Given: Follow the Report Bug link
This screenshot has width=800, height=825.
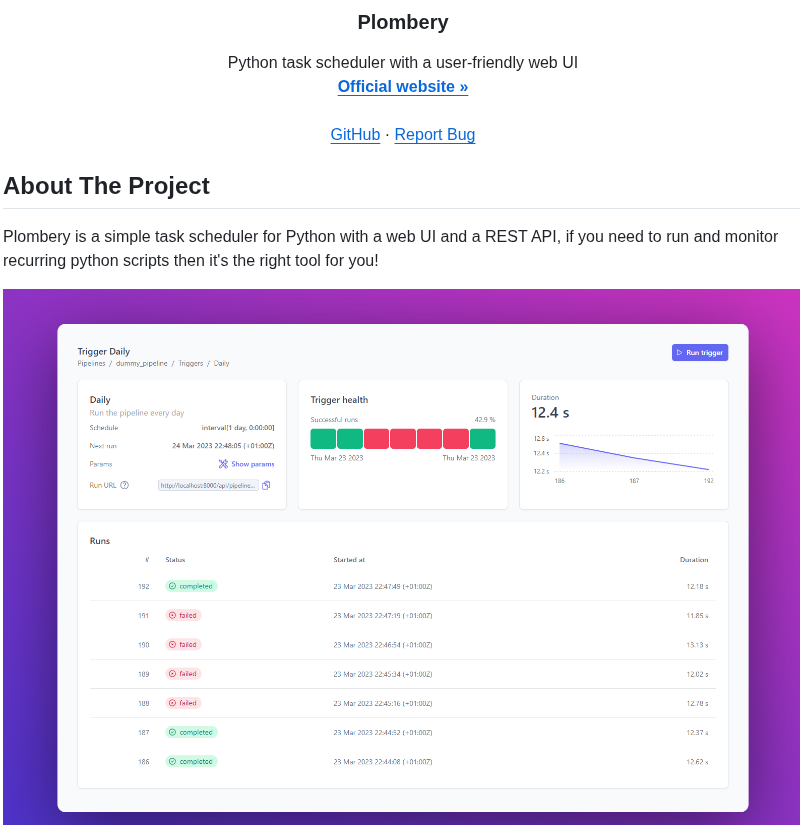Looking at the screenshot, I should [435, 135].
